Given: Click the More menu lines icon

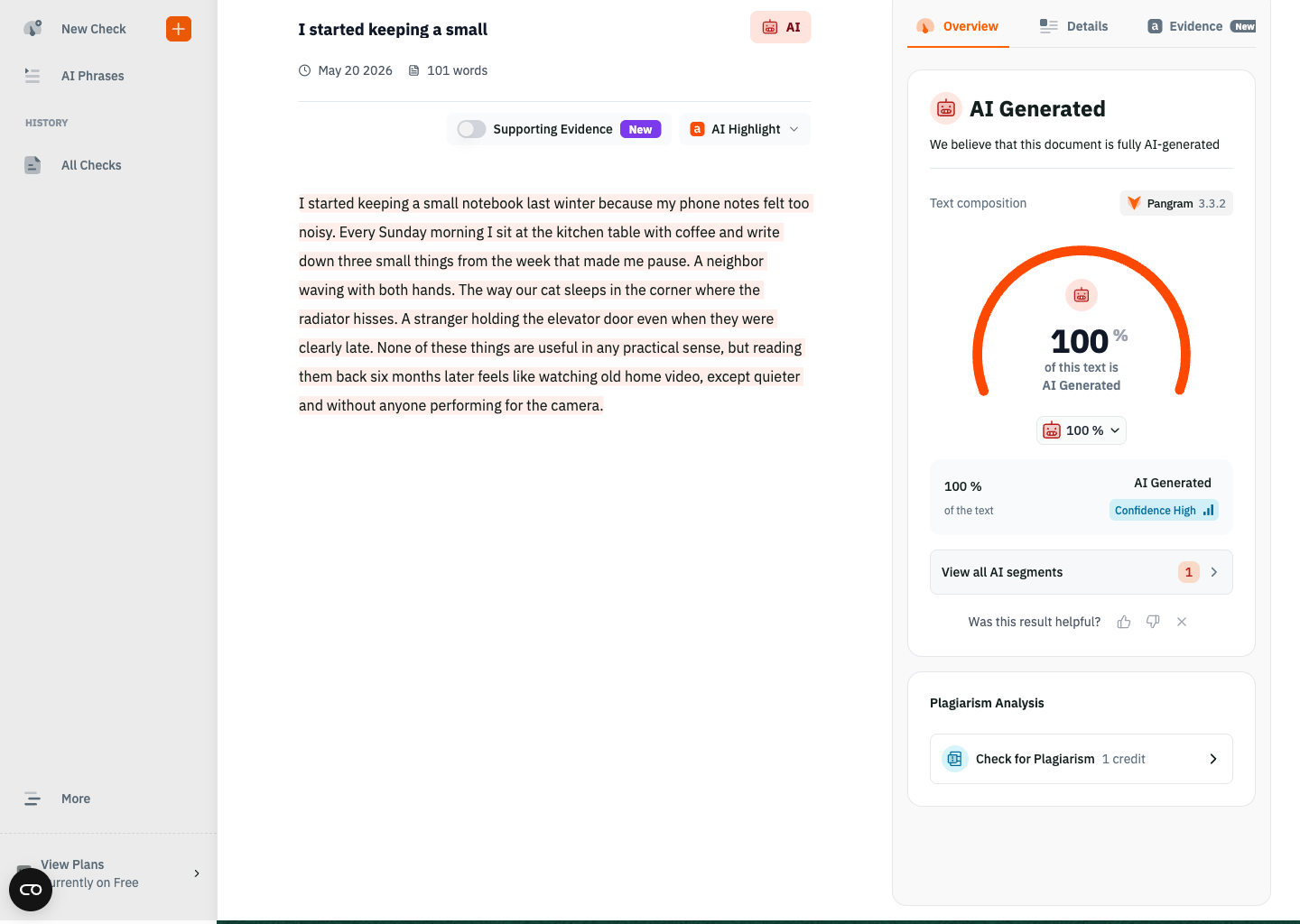Looking at the screenshot, I should (x=32, y=799).
